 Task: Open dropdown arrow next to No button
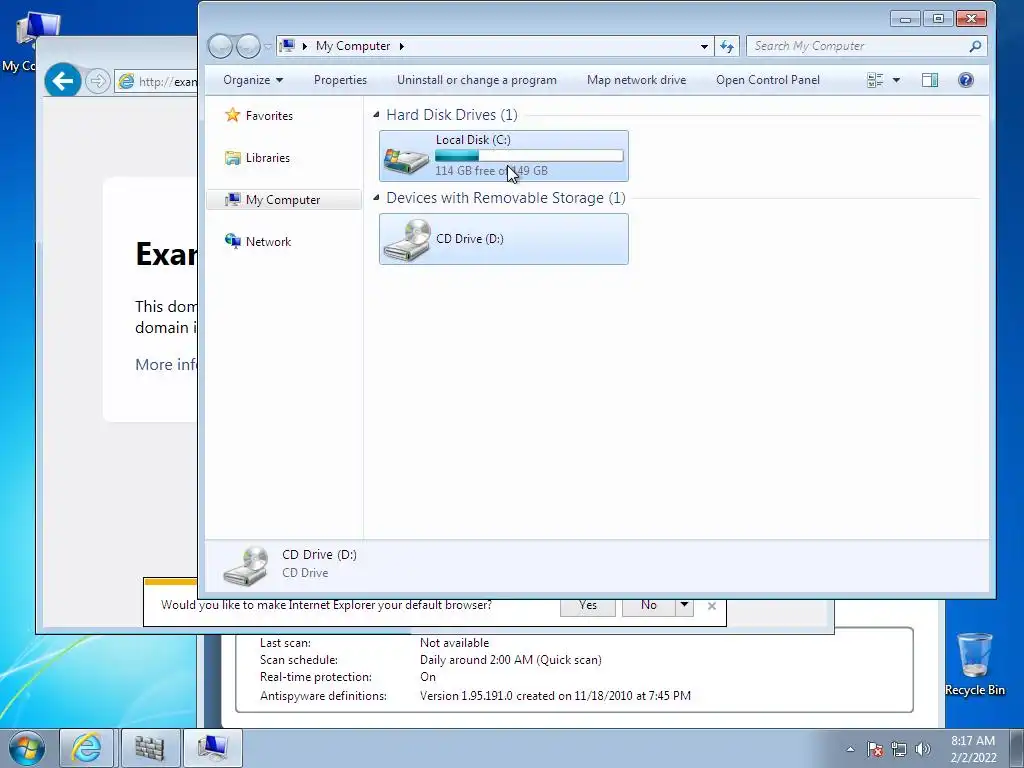click(684, 605)
